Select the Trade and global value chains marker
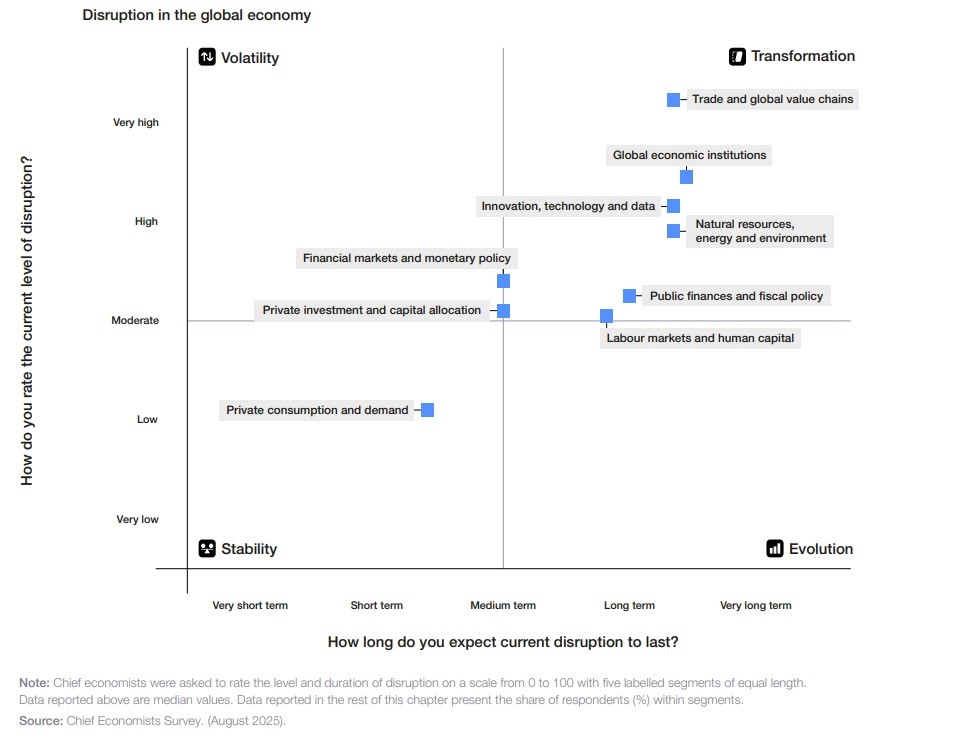Image resolution: width=968 pixels, height=740 pixels. coord(673,100)
